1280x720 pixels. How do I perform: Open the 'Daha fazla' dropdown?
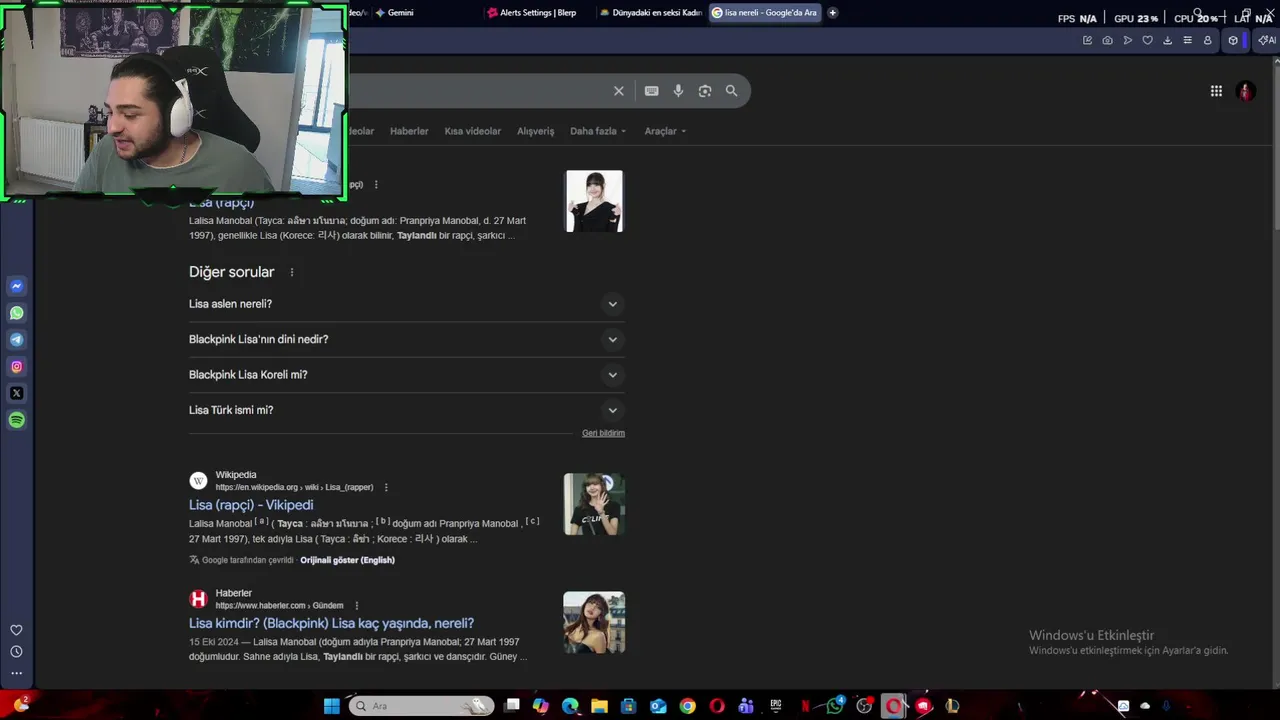coord(598,131)
